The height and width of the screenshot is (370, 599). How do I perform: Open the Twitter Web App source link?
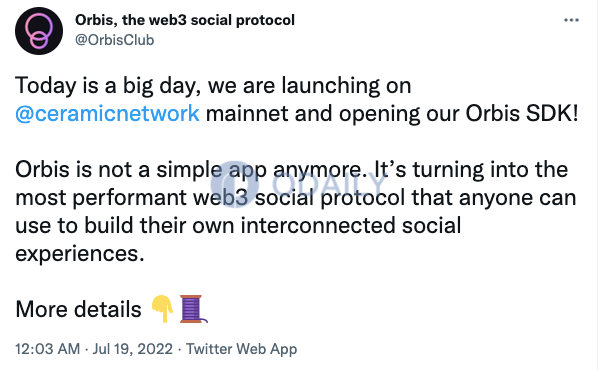(241, 349)
